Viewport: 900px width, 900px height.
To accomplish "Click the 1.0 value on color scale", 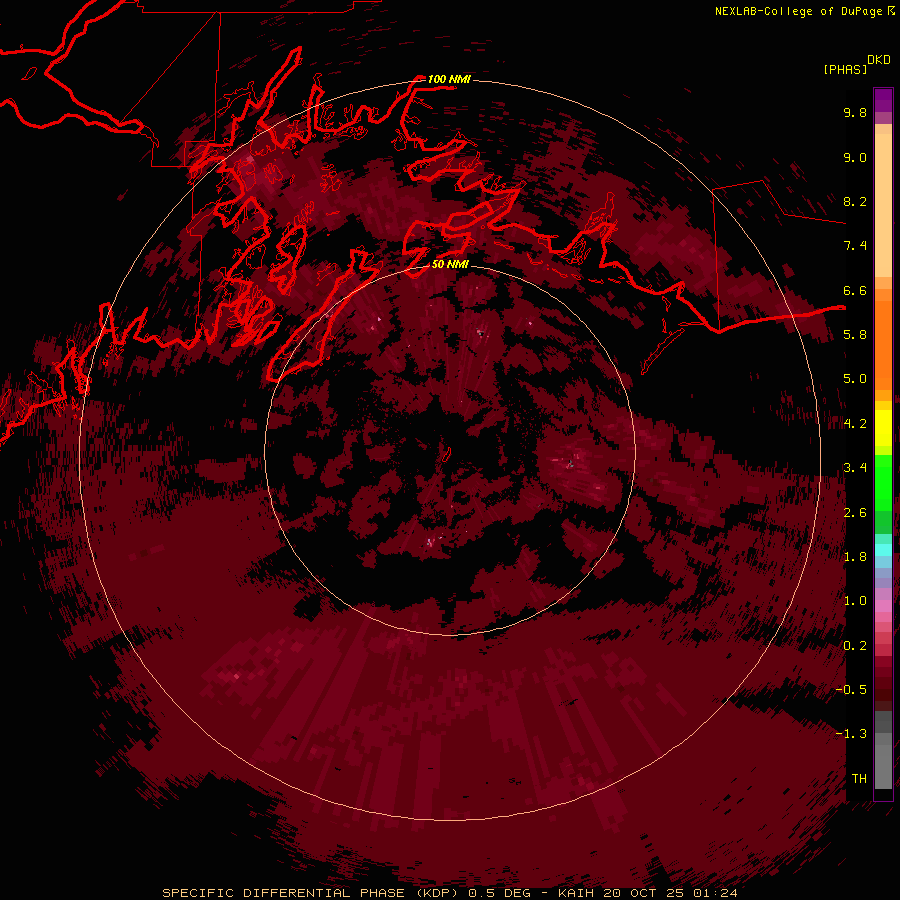I will pos(855,601).
